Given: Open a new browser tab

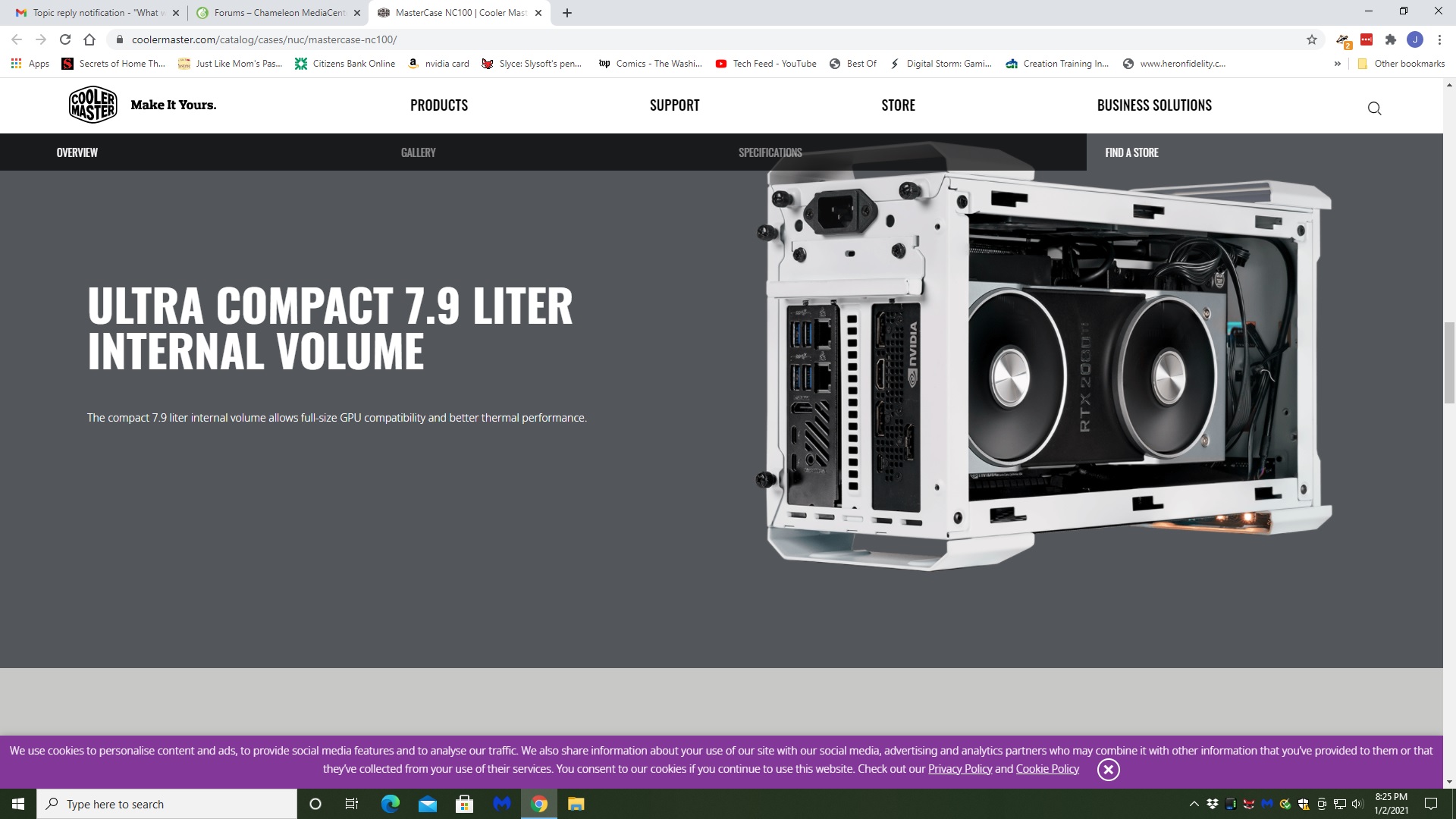Looking at the screenshot, I should (x=567, y=13).
